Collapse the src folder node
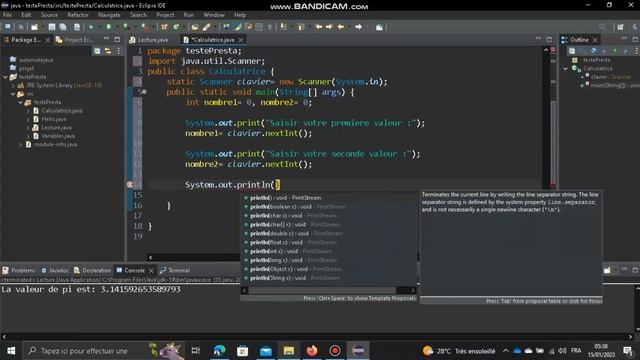 (x=13, y=94)
